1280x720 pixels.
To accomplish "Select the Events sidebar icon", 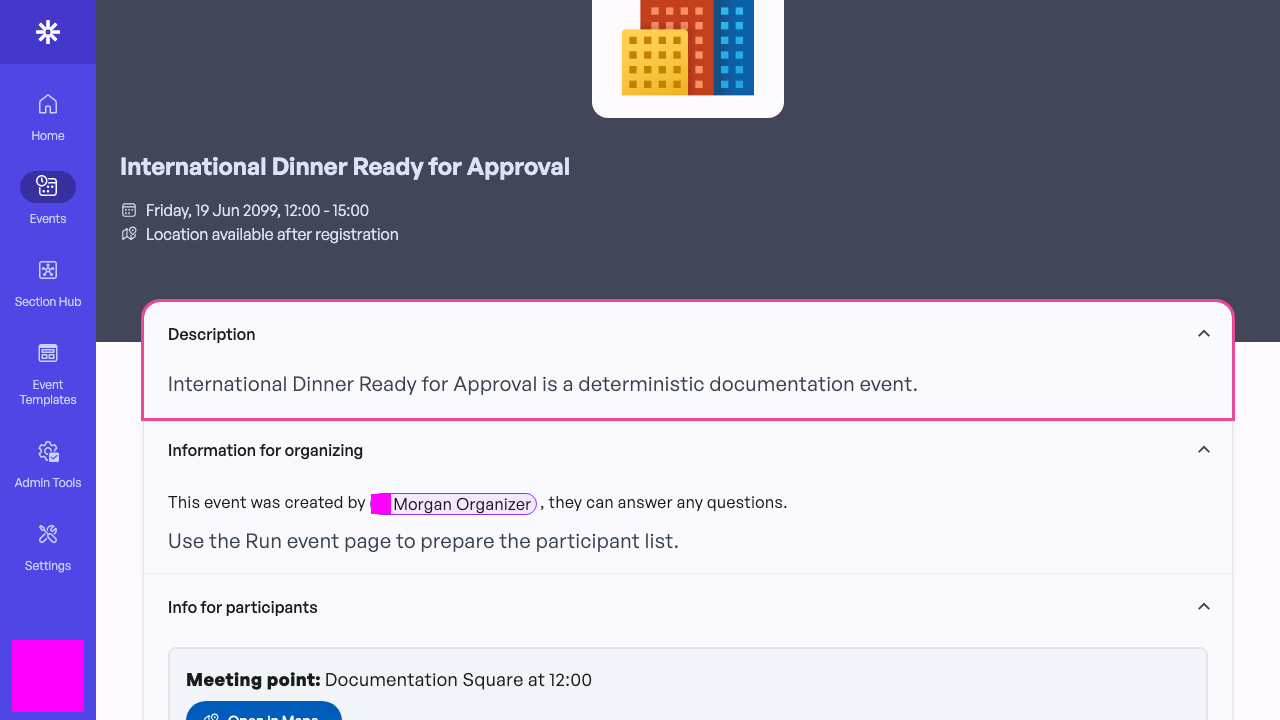I will [48, 186].
